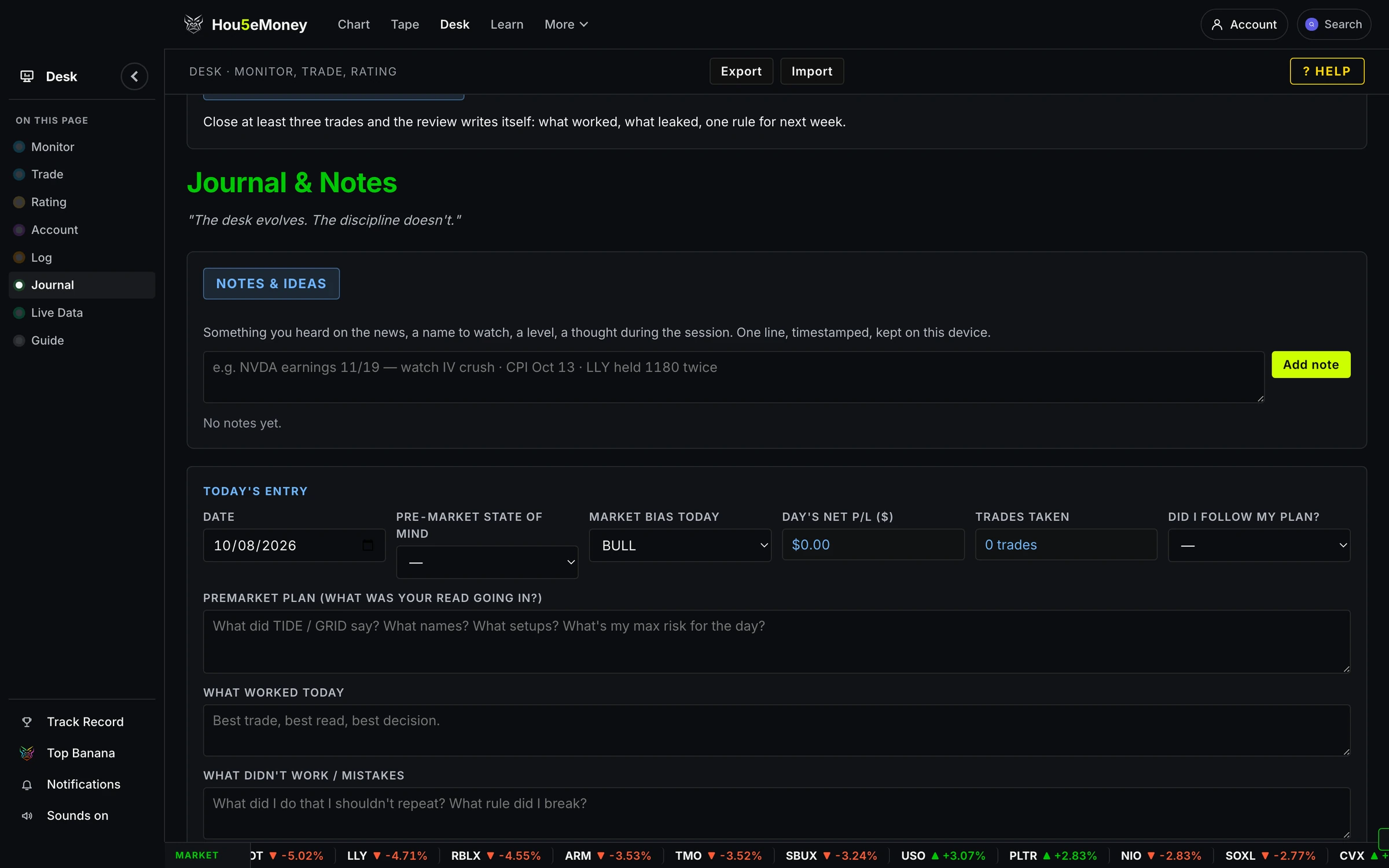Open Did I Follow My Plan dropdown
This screenshot has height=868, width=1389.
pos(1259,545)
